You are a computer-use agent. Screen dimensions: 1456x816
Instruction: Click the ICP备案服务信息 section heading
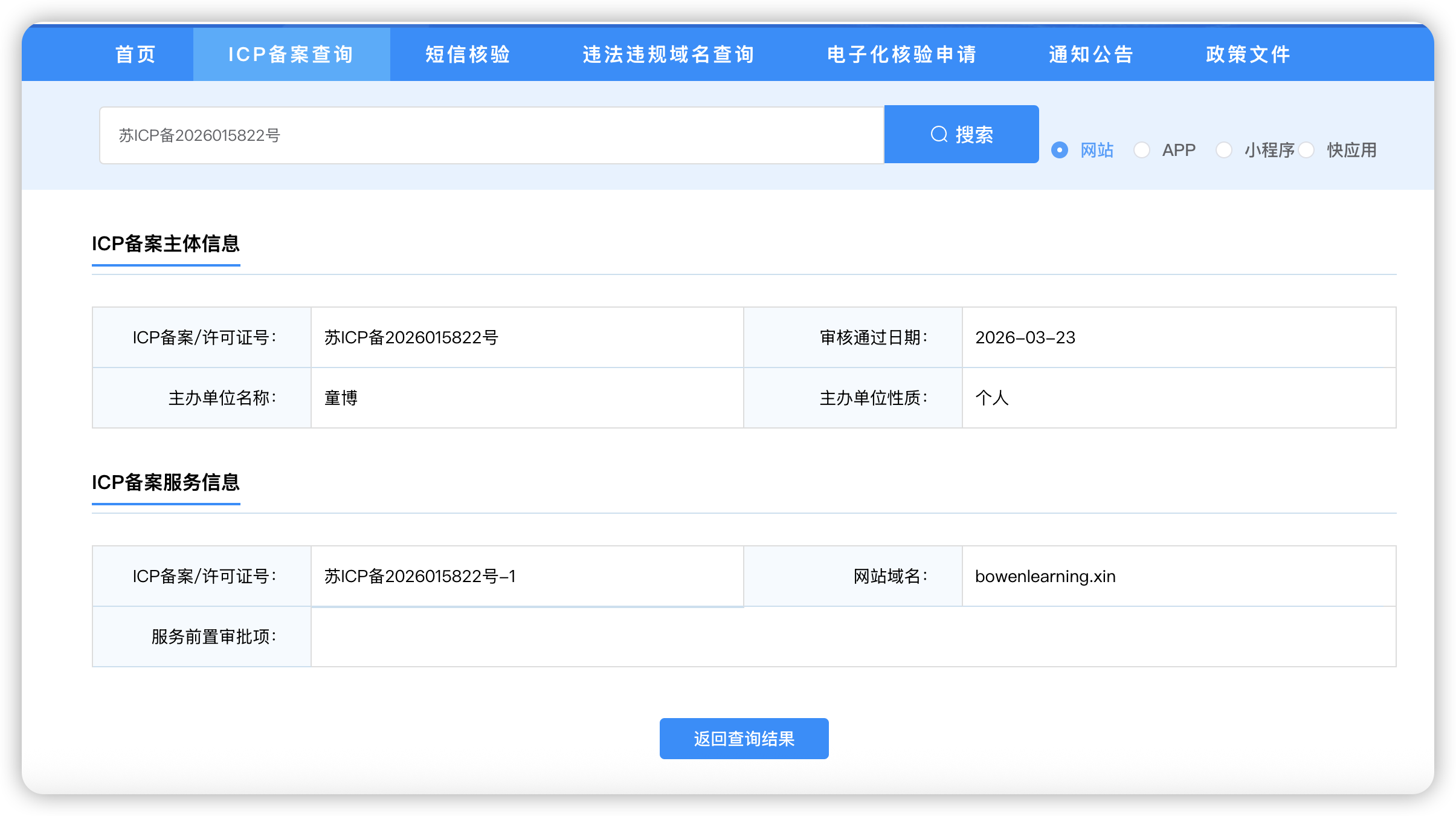tap(166, 482)
